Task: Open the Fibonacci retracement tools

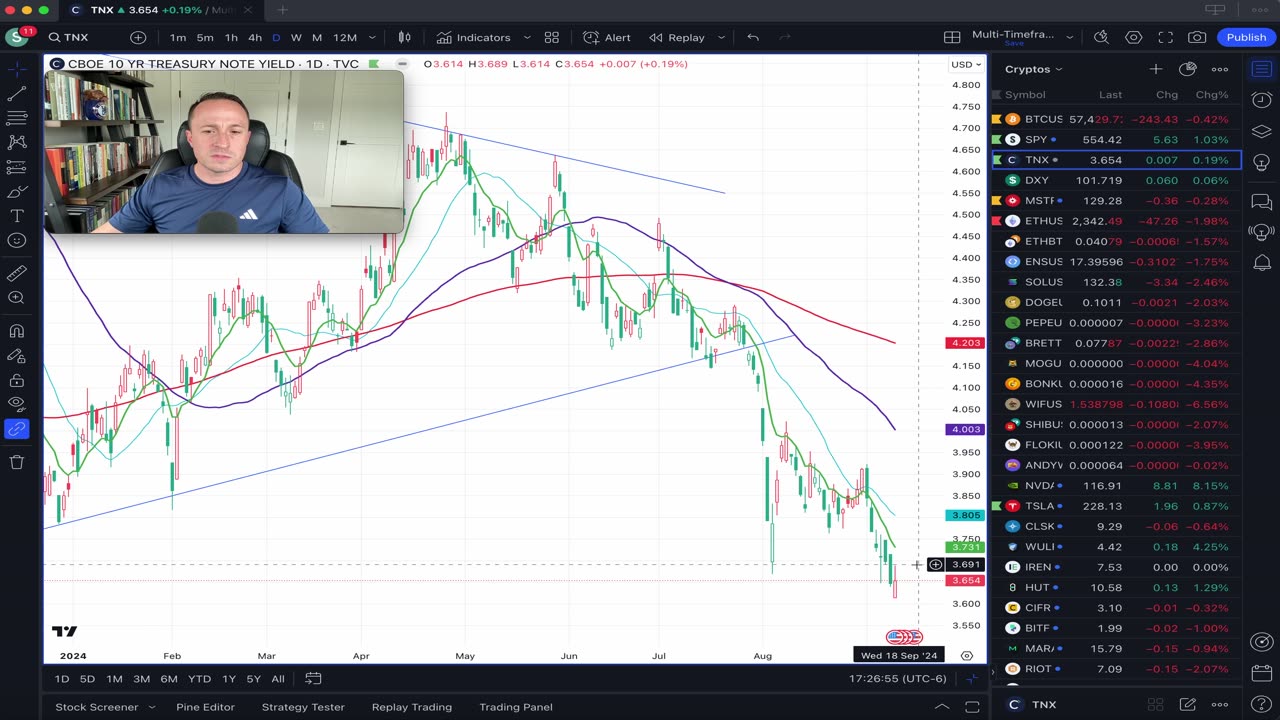Action: click(16, 118)
